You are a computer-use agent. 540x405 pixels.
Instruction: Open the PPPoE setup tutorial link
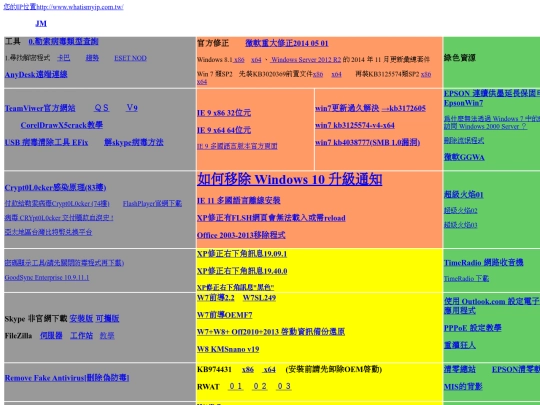[473, 328]
